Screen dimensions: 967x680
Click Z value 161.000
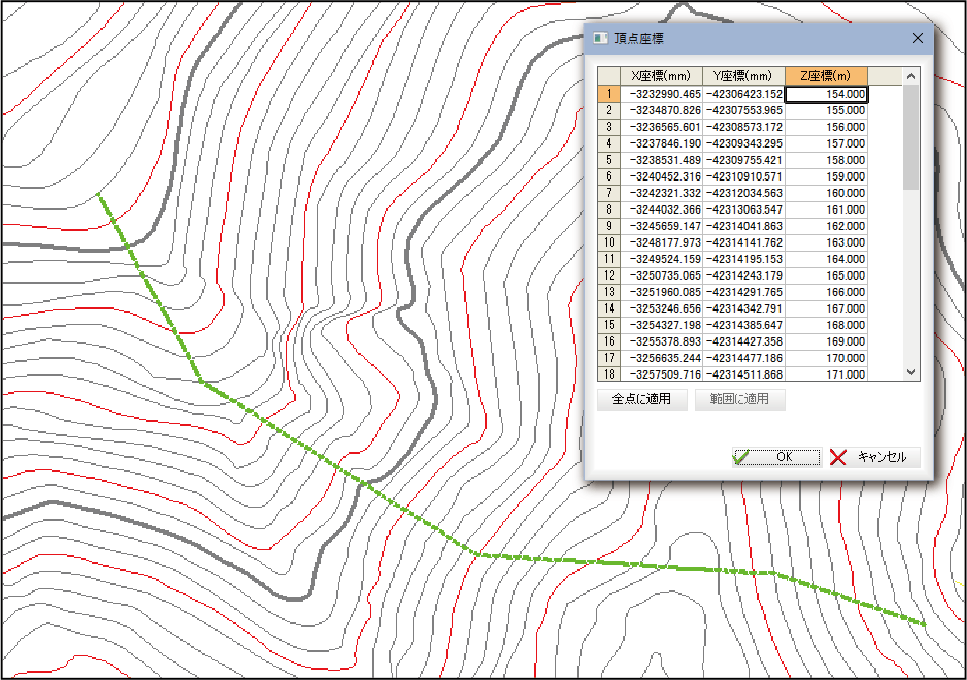point(826,210)
